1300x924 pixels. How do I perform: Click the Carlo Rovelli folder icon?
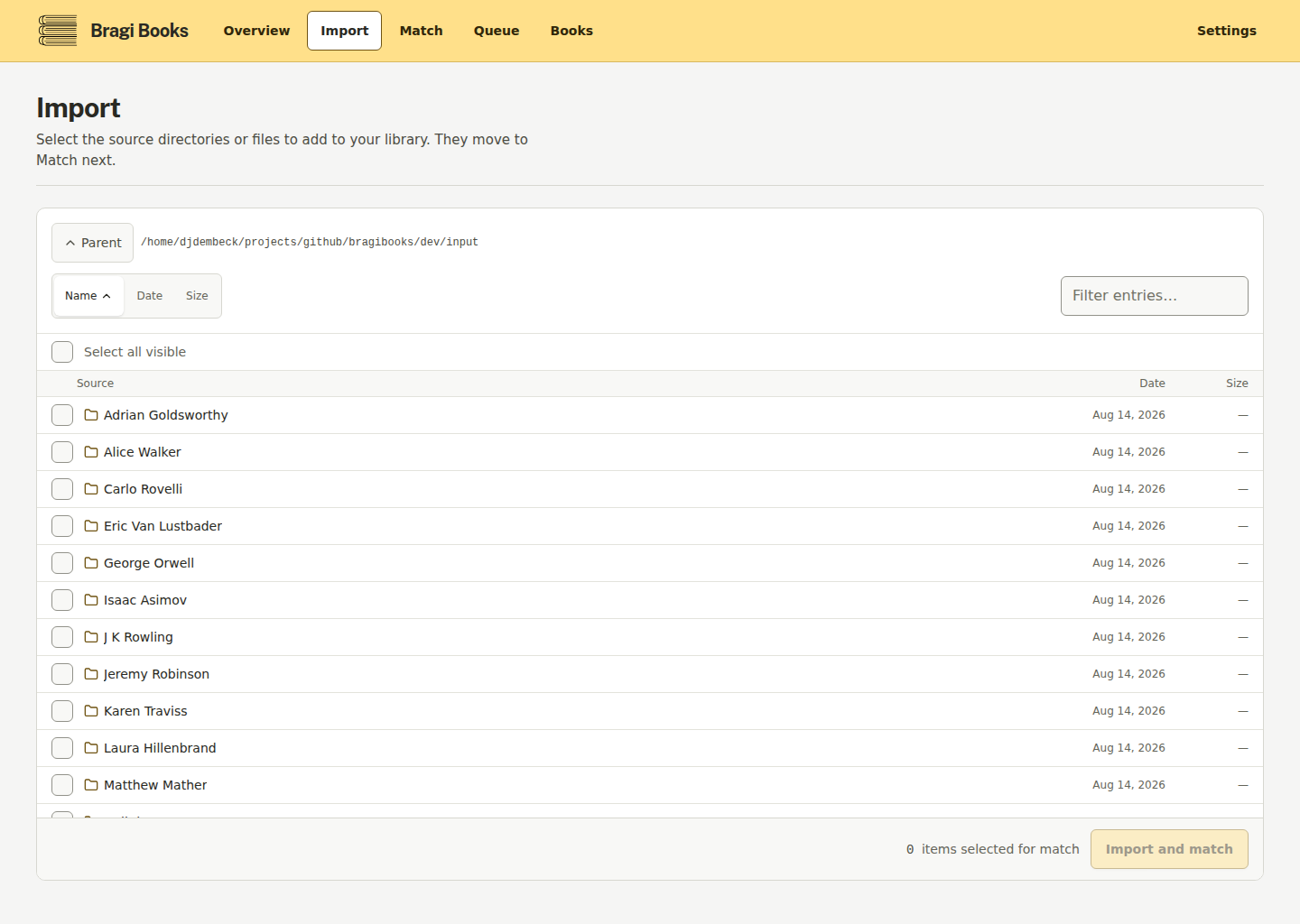point(91,489)
